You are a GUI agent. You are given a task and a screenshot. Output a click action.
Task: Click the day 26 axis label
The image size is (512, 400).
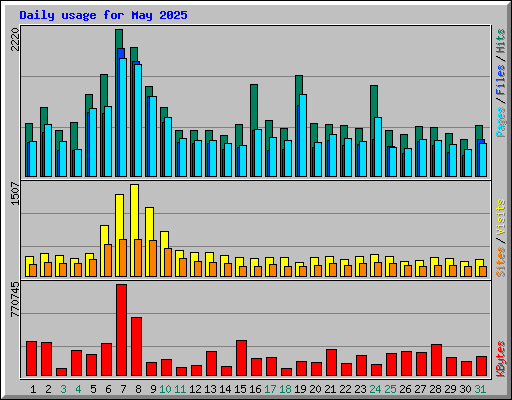pyautogui.click(x=405, y=389)
